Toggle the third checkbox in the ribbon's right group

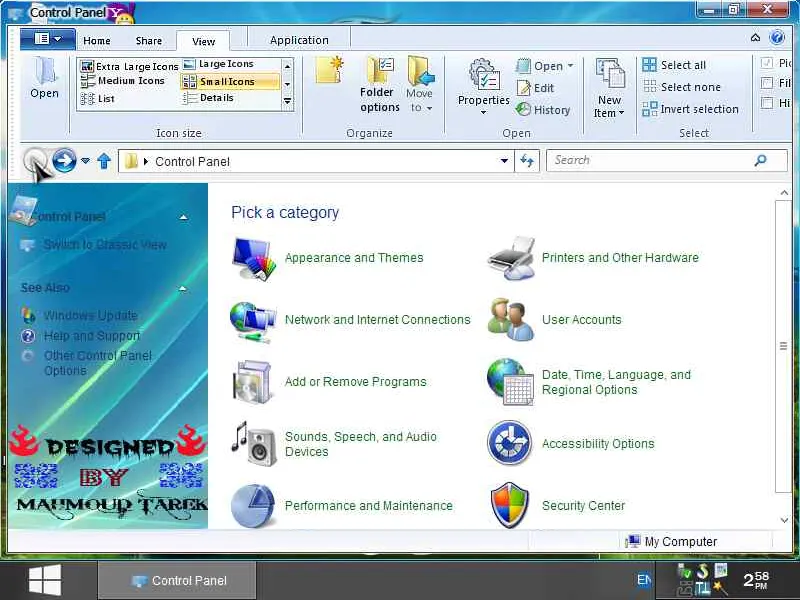tap(766, 103)
